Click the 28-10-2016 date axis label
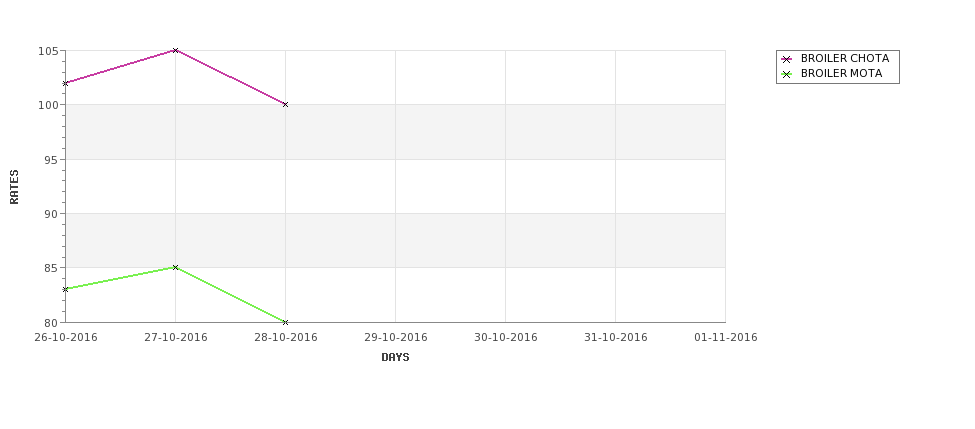Screen dimensions: 975x429 pyautogui.click(x=285, y=338)
